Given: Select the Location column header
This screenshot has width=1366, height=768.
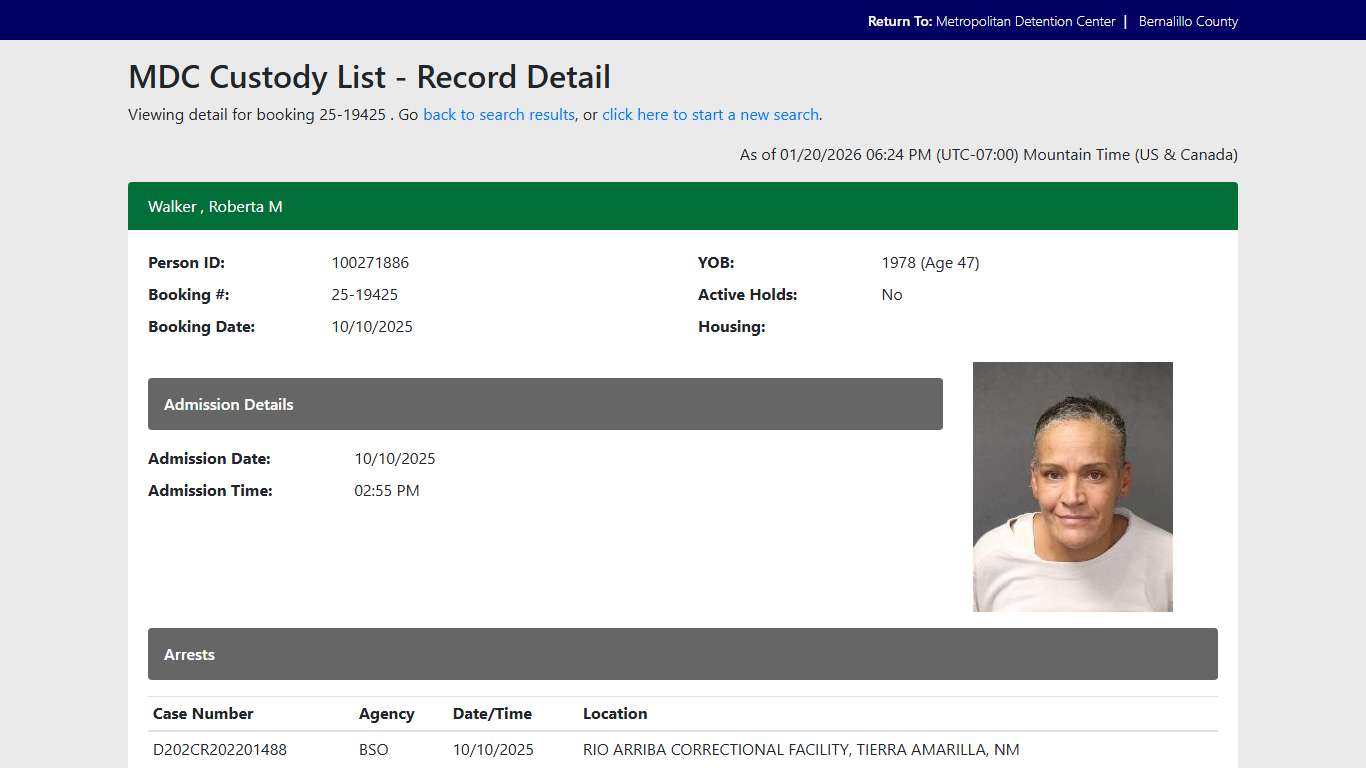Looking at the screenshot, I should point(615,713).
